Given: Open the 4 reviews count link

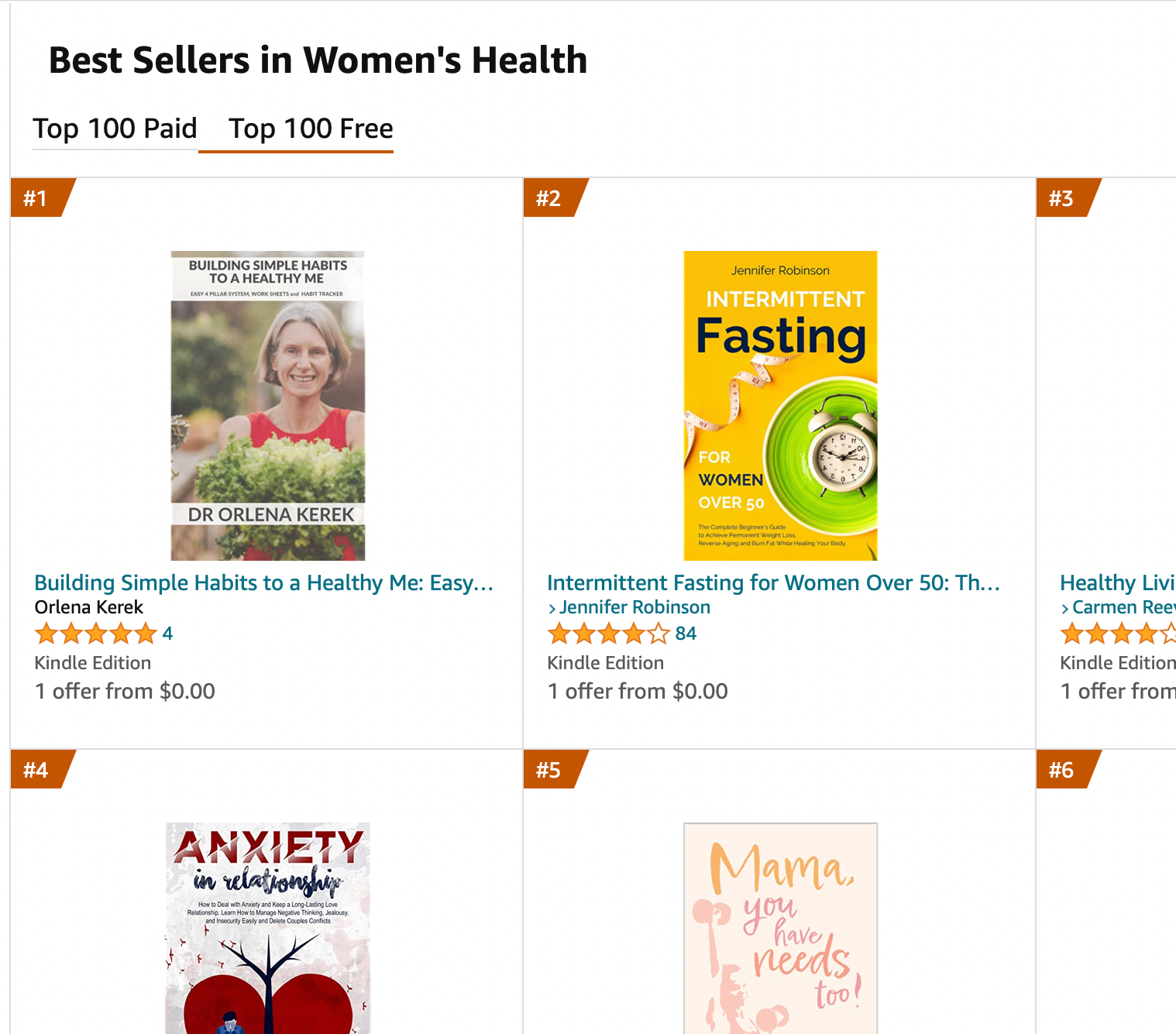Looking at the screenshot, I should click(167, 634).
